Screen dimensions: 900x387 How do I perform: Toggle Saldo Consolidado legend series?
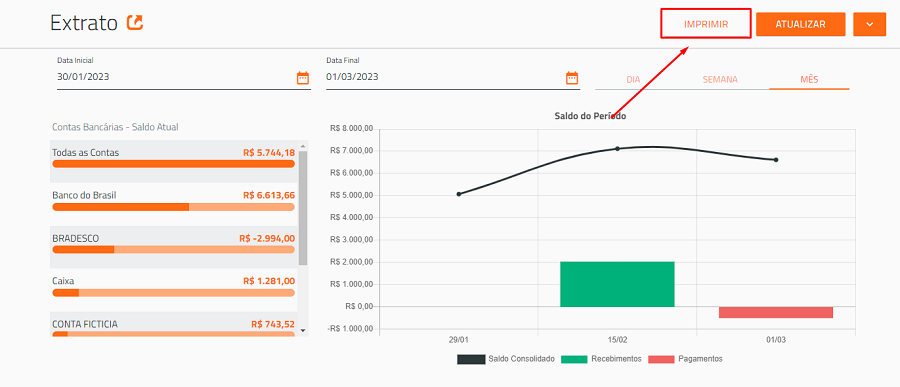[x=506, y=359]
